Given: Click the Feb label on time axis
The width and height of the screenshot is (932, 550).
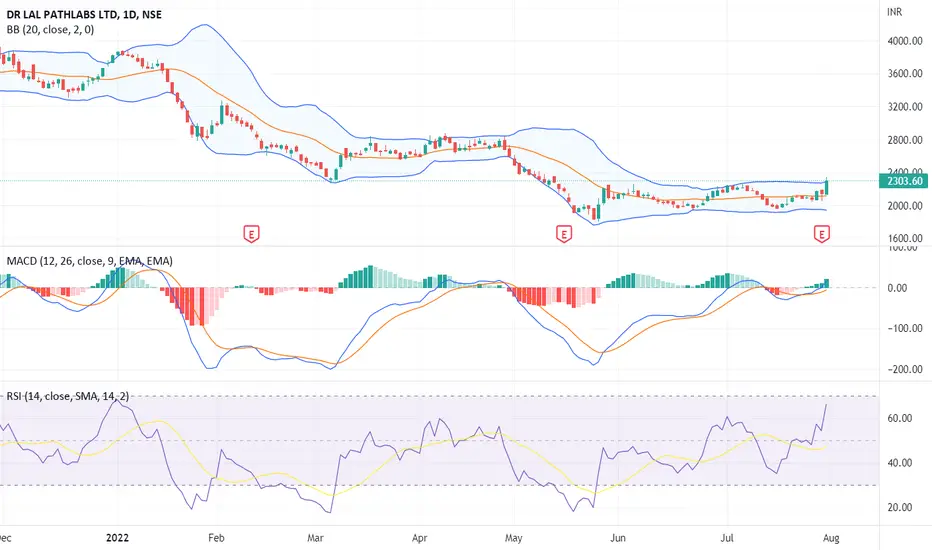Looking at the screenshot, I should (216, 538).
